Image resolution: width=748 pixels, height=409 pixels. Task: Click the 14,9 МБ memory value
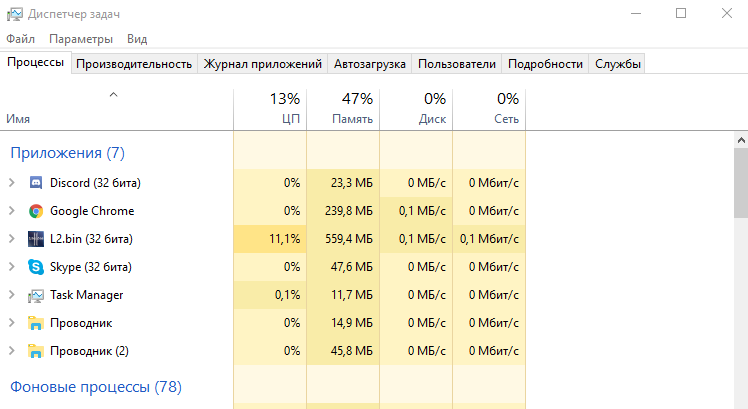[x=352, y=323]
